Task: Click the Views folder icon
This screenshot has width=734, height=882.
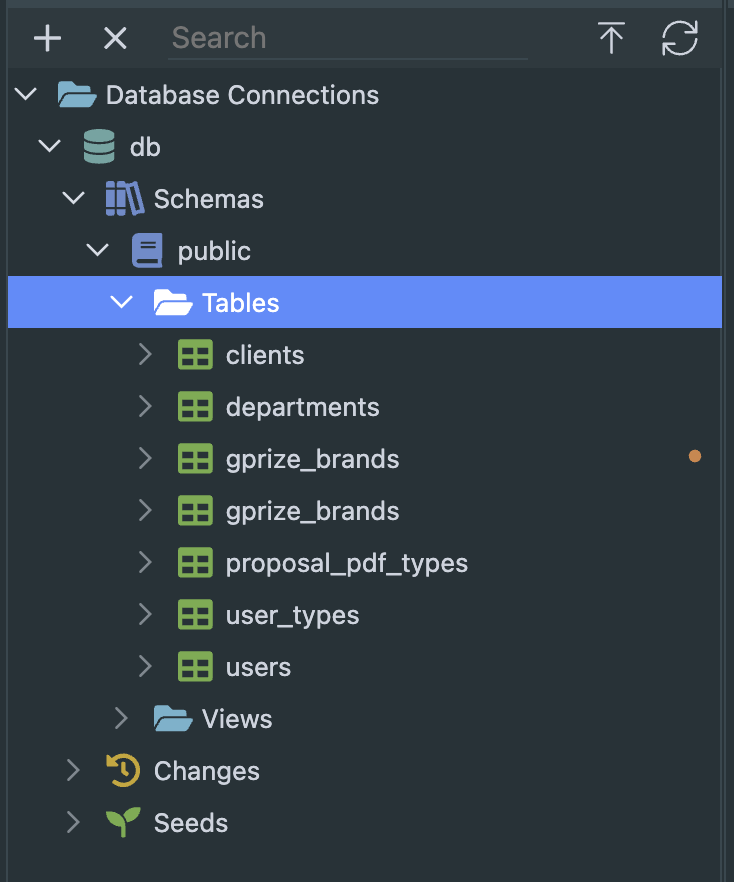Action: (x=172, y=718)
